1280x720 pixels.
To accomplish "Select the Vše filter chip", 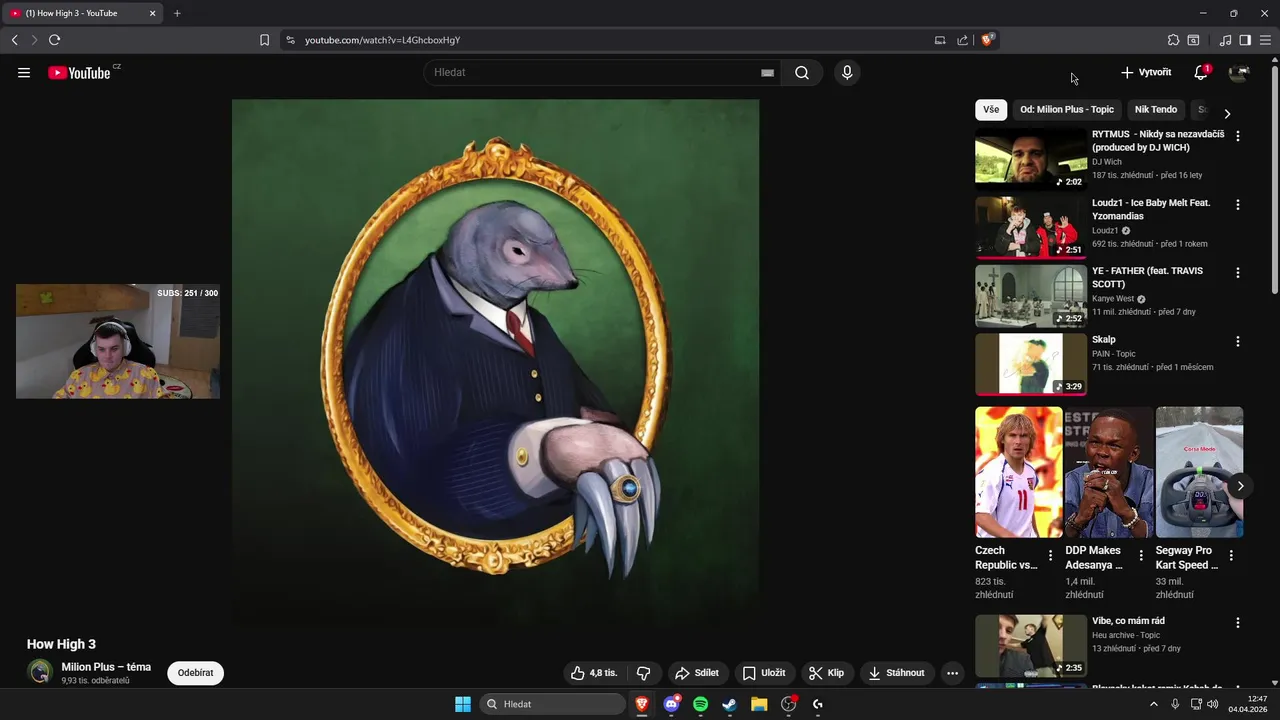I will point(991,110).
